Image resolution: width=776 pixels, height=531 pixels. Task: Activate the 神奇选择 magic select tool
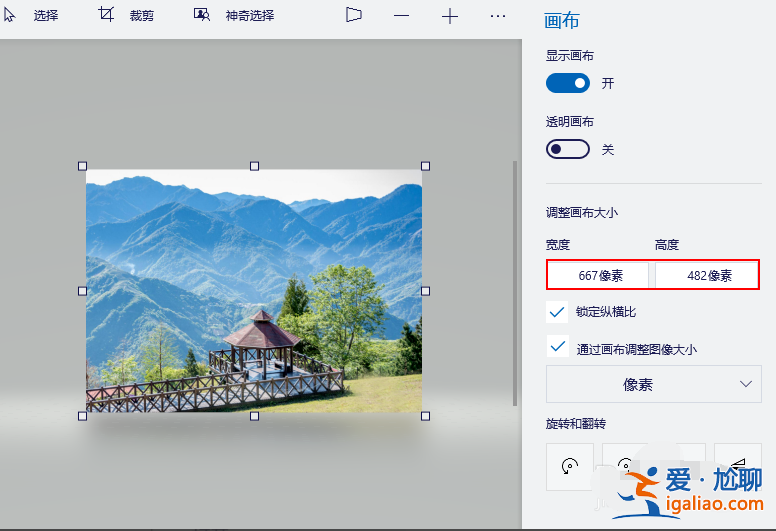(234, 15)
